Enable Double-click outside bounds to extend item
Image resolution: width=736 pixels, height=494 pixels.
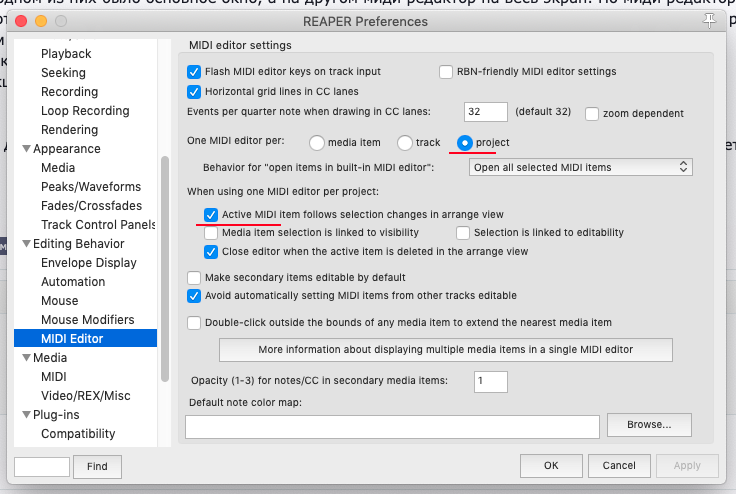coord(194,323)
